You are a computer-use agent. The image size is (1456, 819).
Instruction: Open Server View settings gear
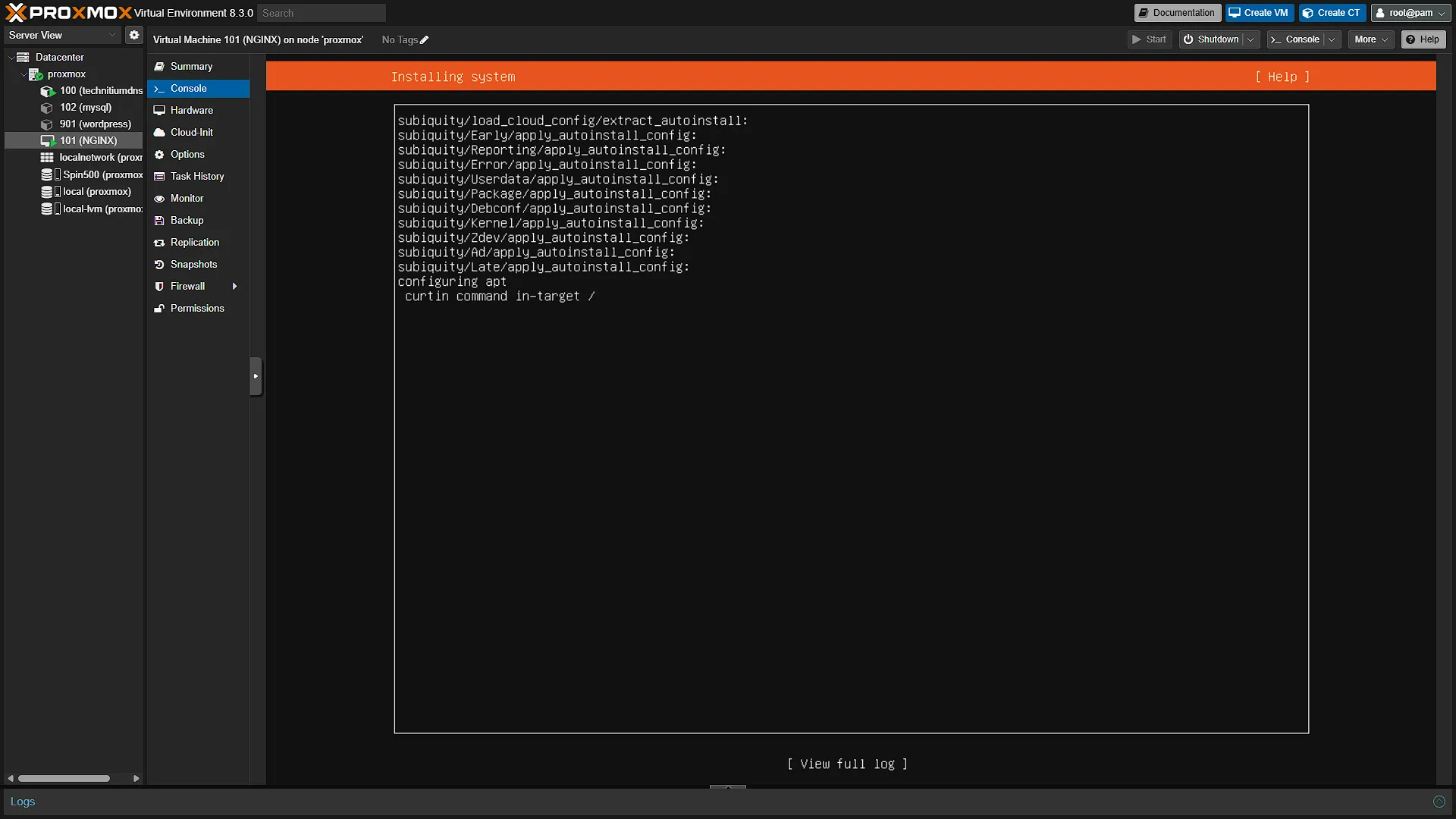(134, 35)
